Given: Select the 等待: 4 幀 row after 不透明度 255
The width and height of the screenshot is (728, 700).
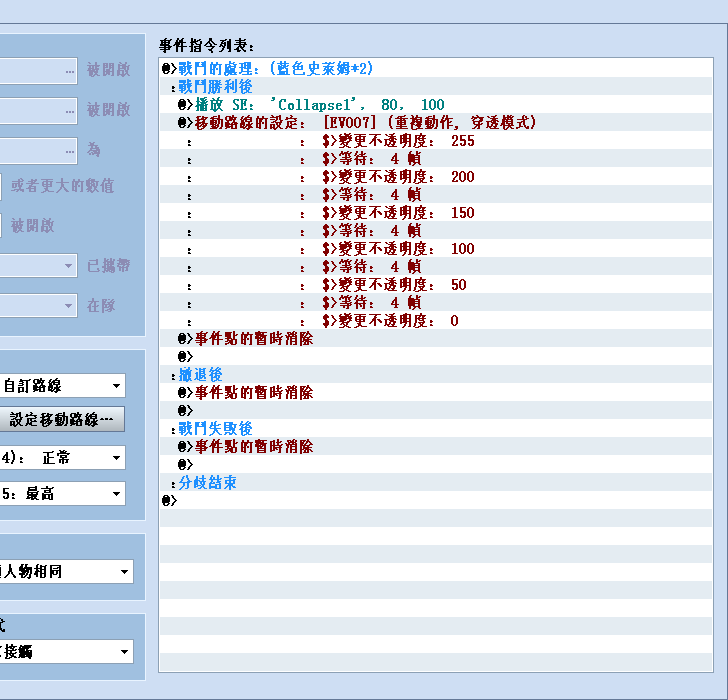Looking at the screenshot, I should click(x=436, y=159).
